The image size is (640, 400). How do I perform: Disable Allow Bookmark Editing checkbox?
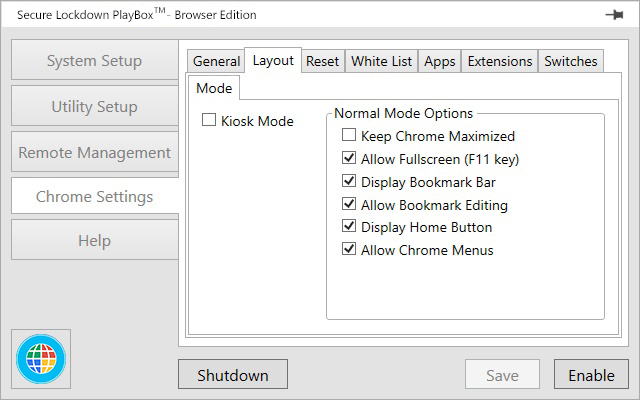click(x=349, y=203)
